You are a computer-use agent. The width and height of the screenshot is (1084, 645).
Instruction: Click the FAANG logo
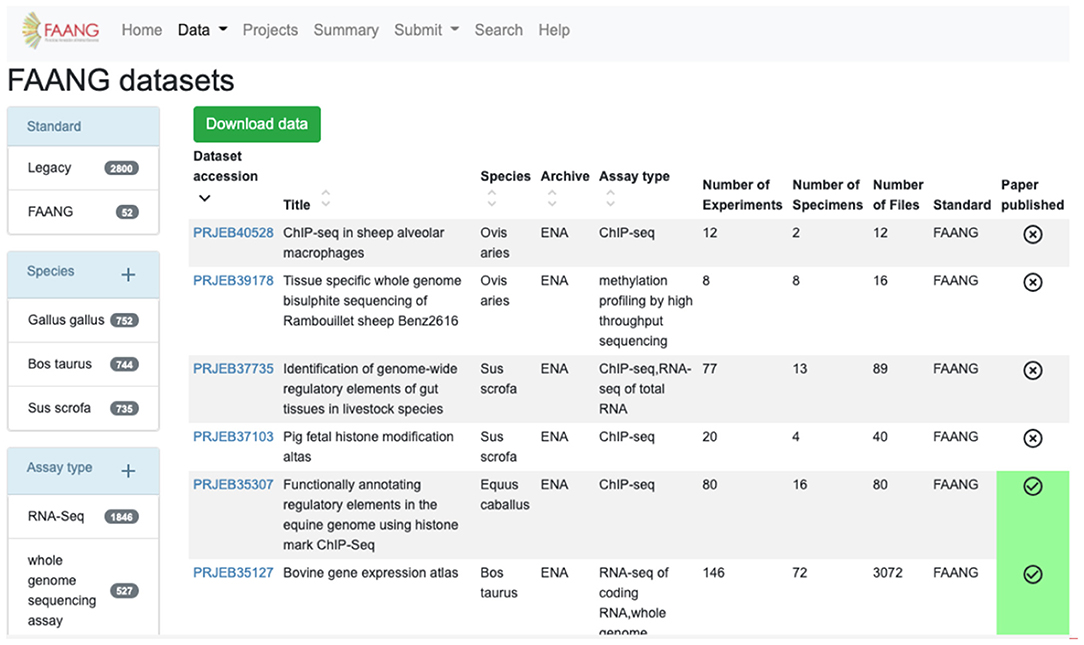[60, 30]
